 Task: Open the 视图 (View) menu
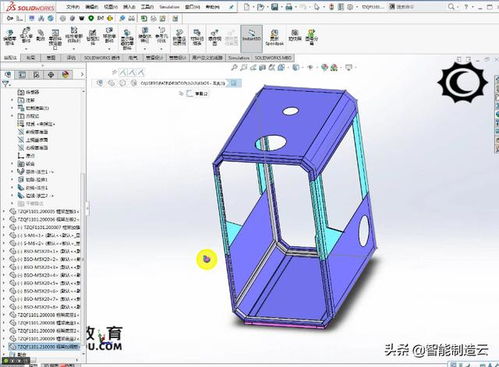(x=110, y=7)
